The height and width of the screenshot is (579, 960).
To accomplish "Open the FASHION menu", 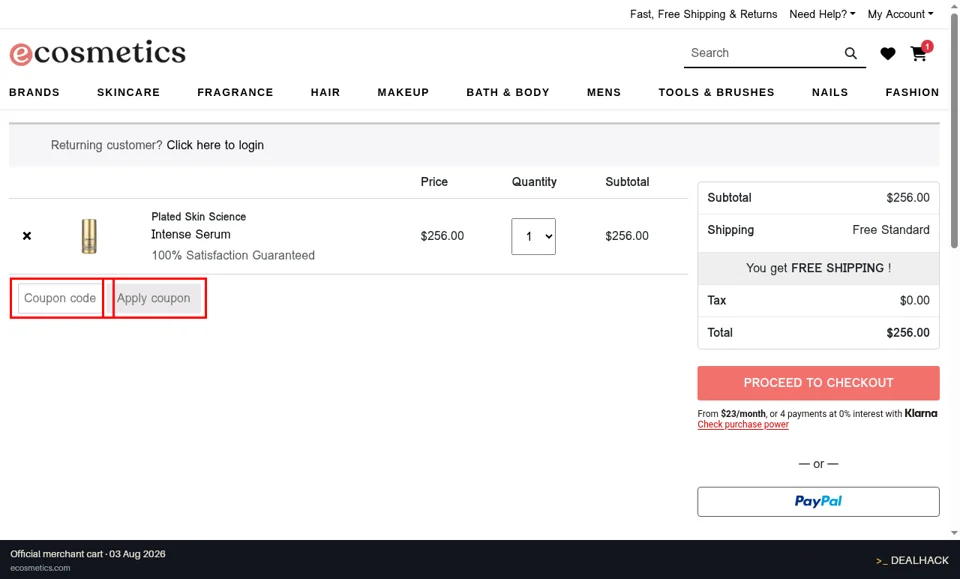I will (912, 92).
